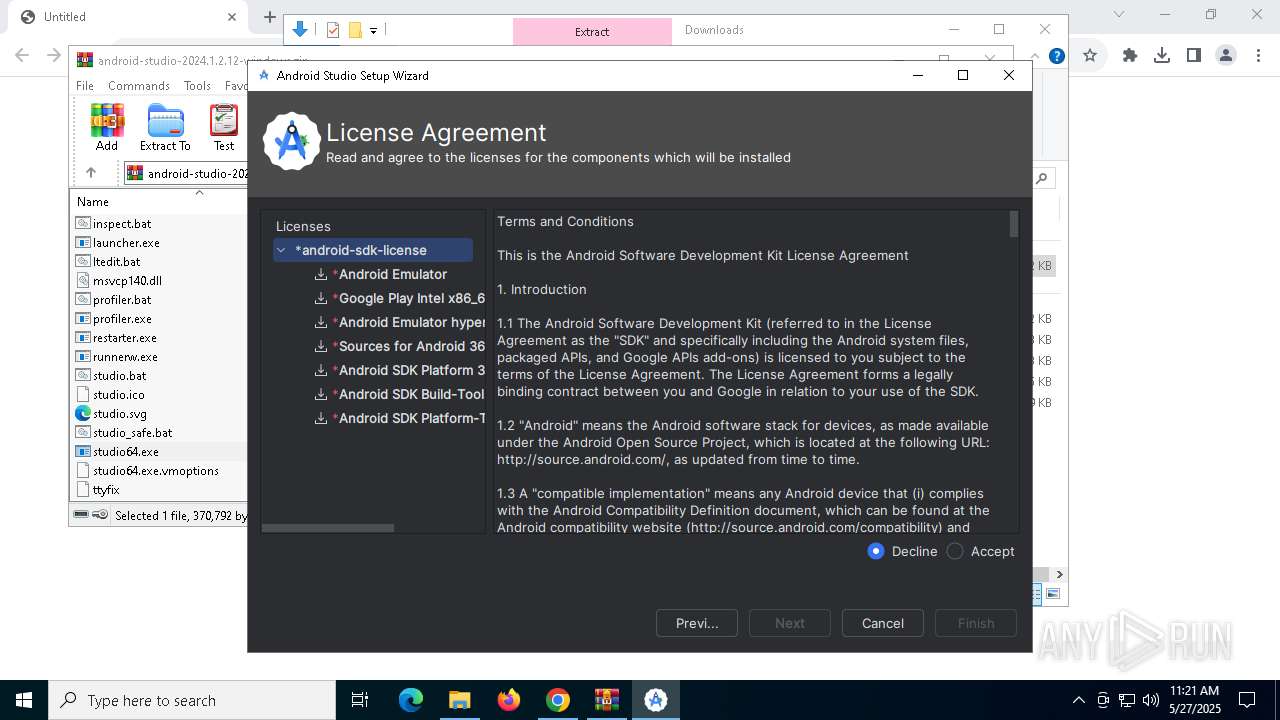Viewport: 1280px width, 720px height.
Task: Select the android-sdk-license license entry
Action: pos(373,250)
